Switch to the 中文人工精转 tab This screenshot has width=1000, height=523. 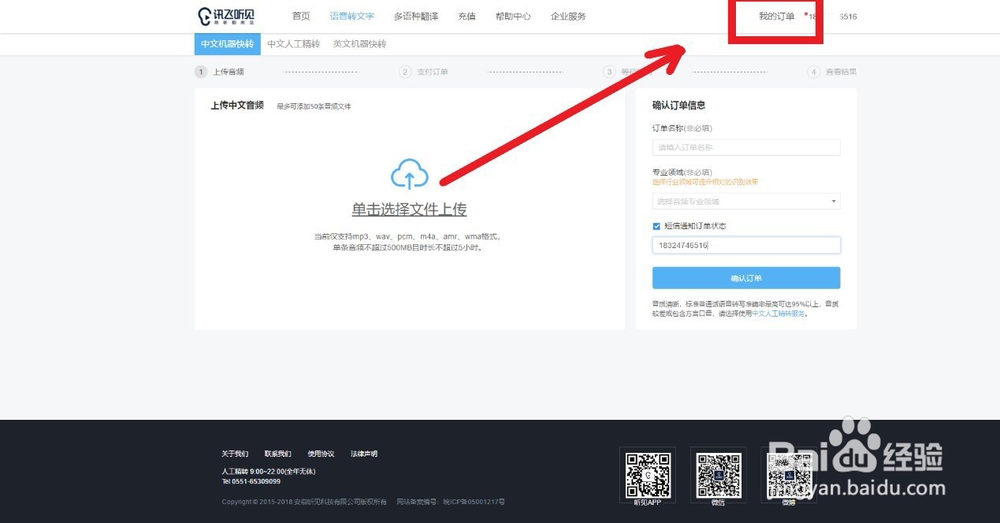pyautogui.click(x=293, y=44)
